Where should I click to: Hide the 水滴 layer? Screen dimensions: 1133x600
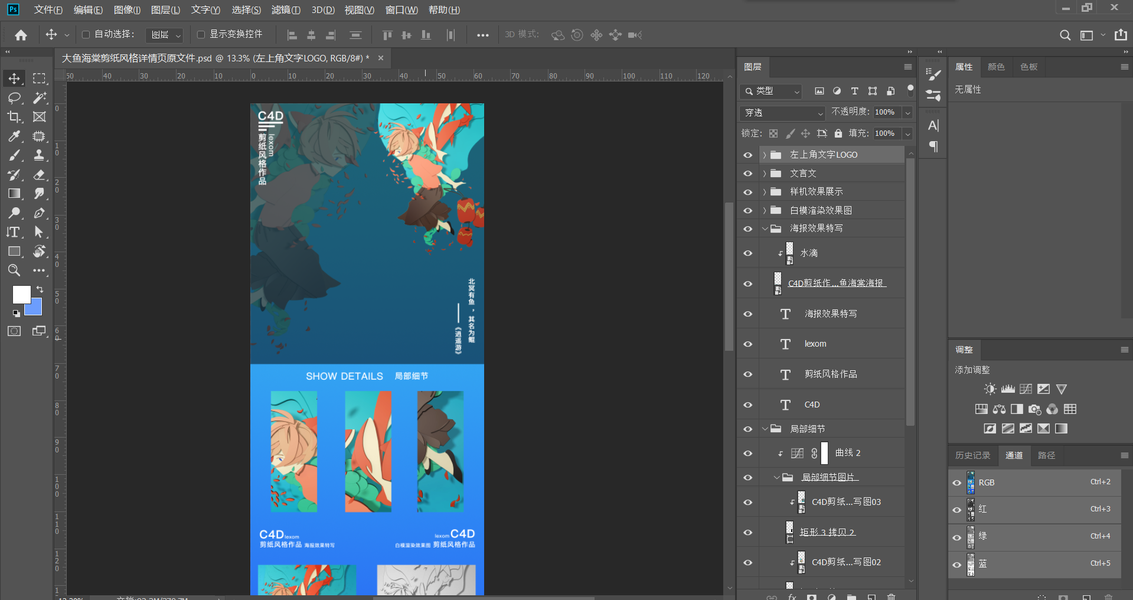tap(748, 254)
